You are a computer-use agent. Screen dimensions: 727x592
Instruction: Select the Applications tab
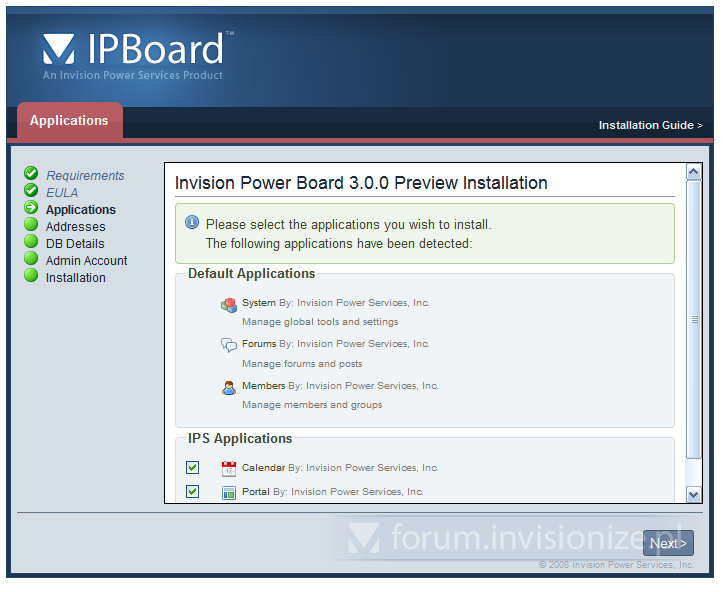coord(69,121)
